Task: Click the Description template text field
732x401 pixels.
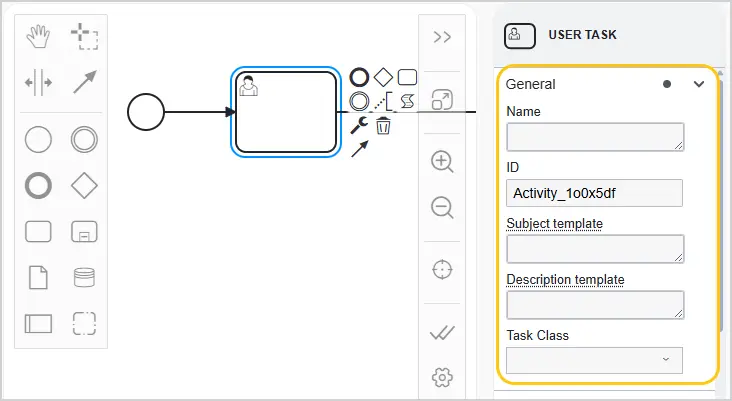Action: click(595, 305)
